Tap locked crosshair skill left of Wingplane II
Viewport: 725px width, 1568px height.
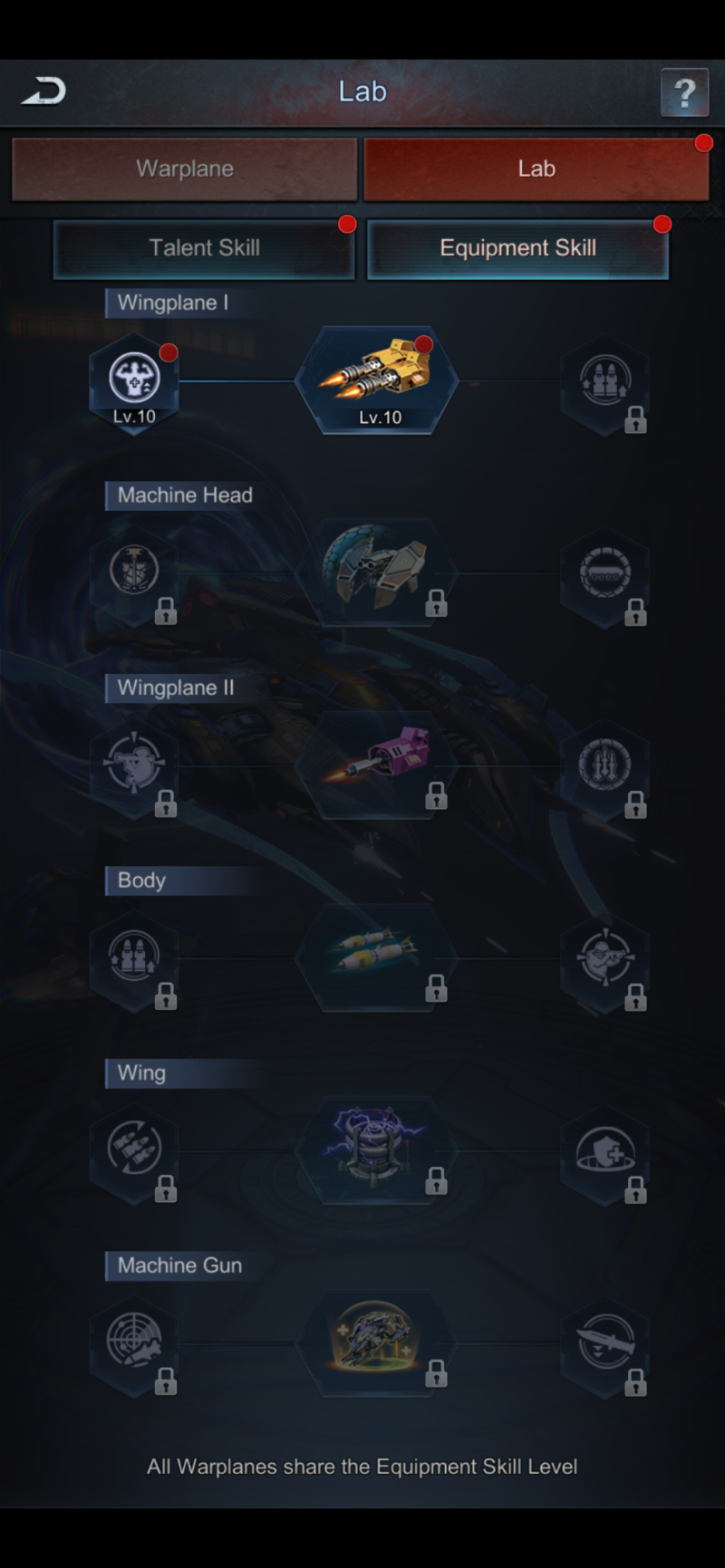point(134,766)
